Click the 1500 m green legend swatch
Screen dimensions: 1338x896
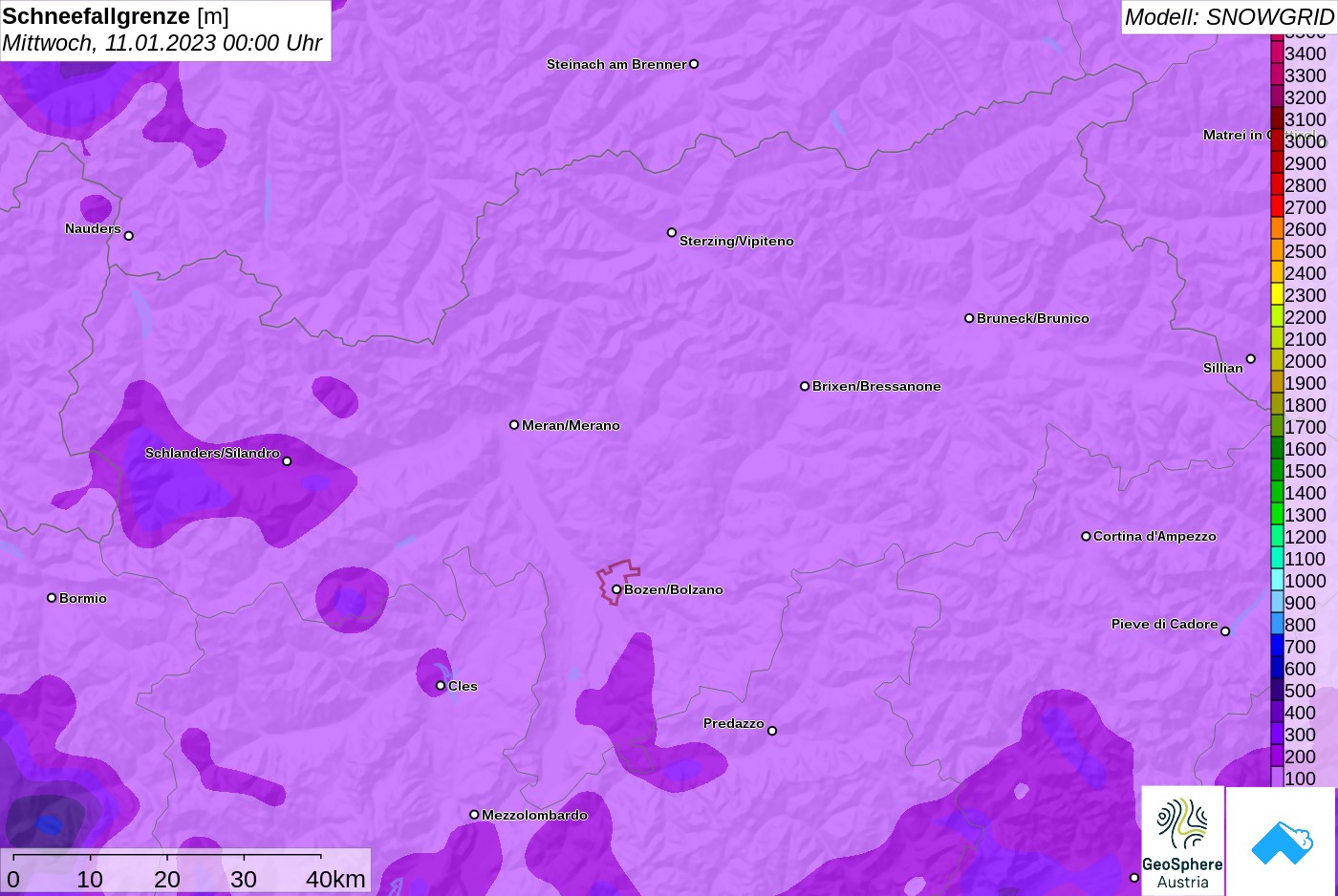click(1277, 470)
